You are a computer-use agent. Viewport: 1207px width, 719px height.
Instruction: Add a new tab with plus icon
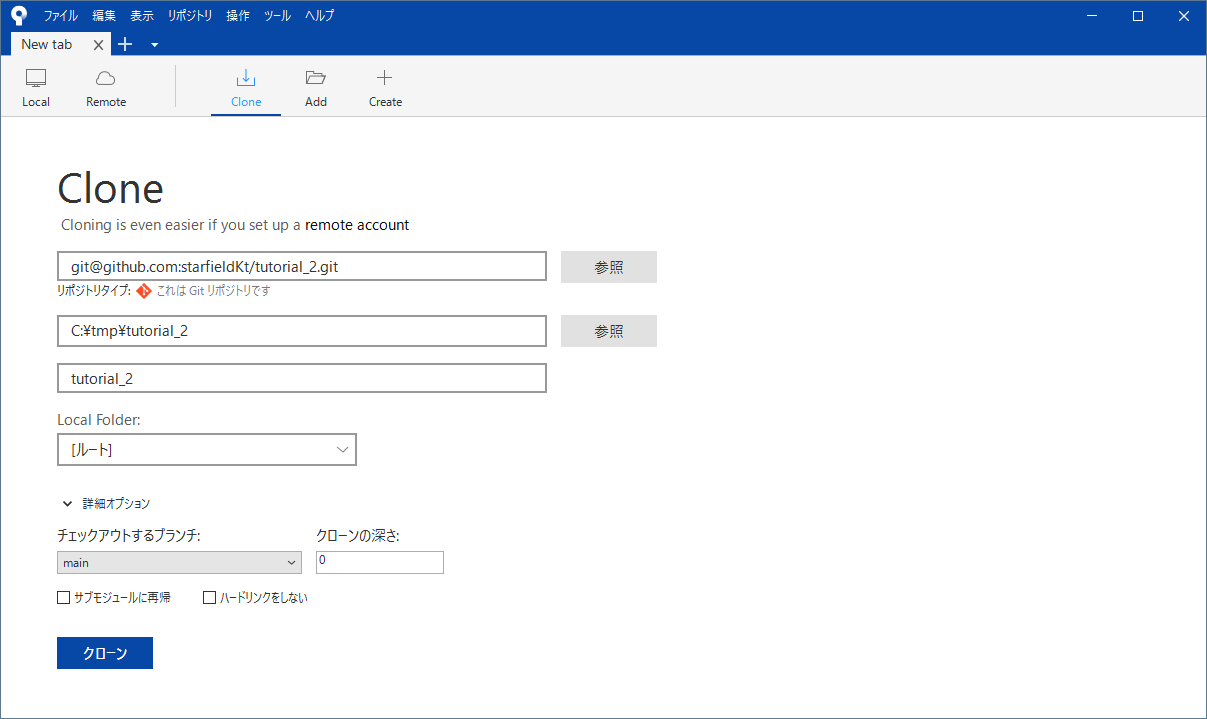point(125,44)
